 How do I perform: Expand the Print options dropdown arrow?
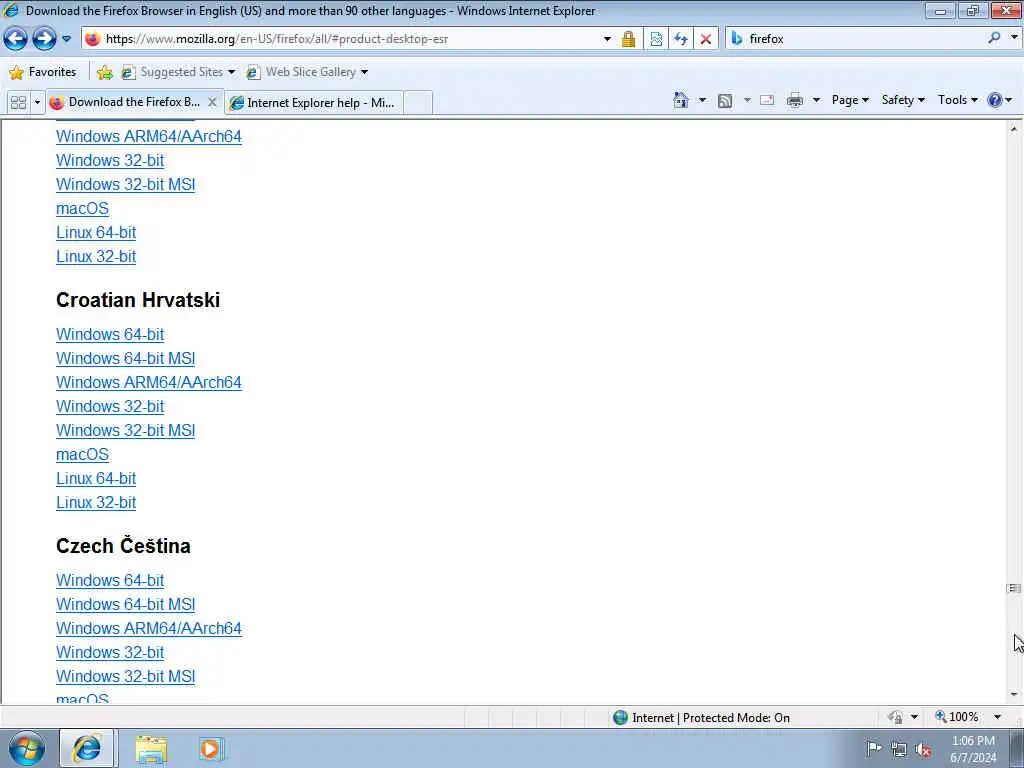pyautogui.click(x=816, y=100)
